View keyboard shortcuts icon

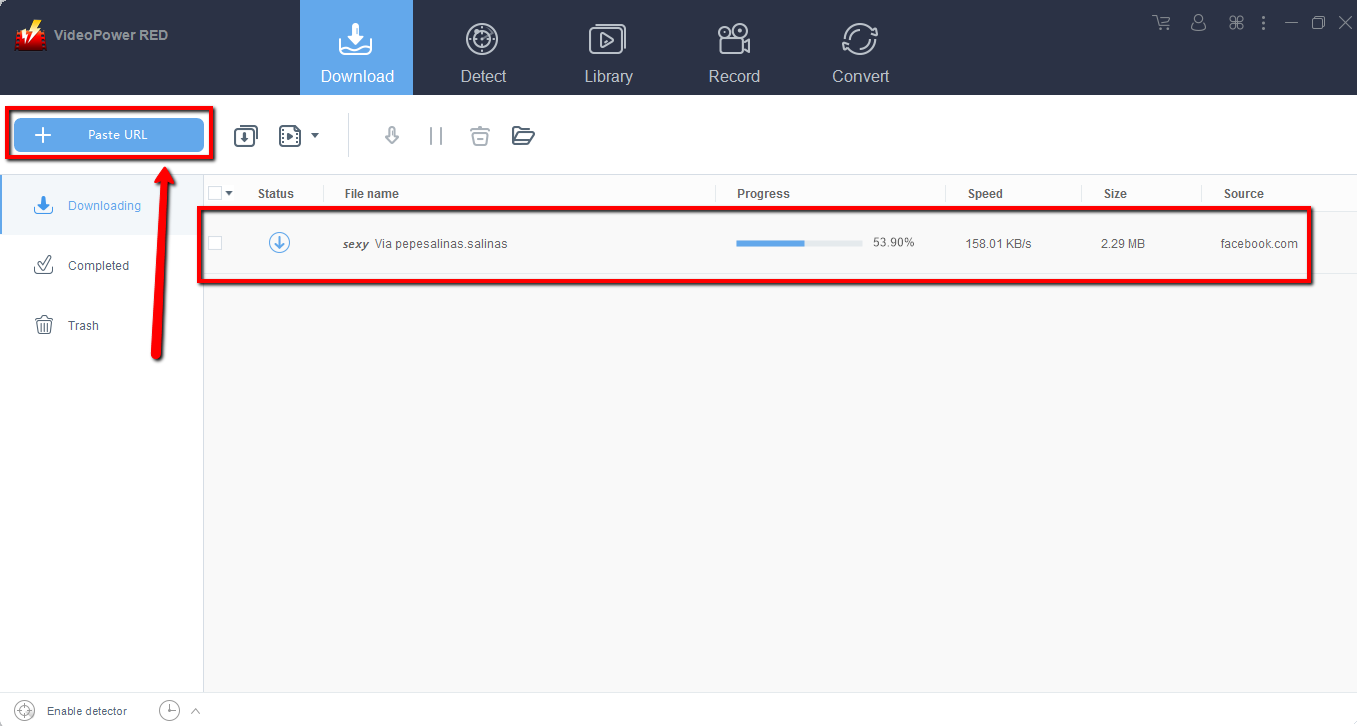[x=1236, y=22]
